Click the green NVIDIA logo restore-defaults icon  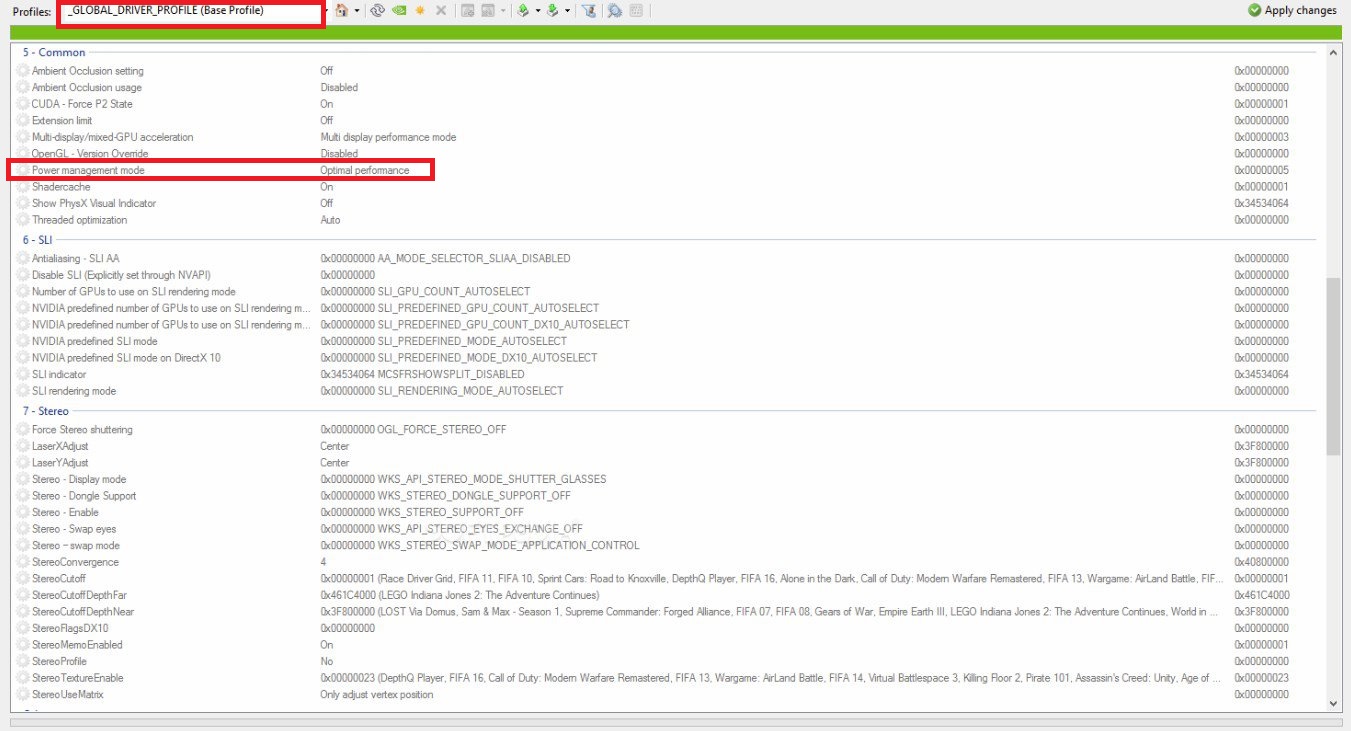(x=399, y=11)
